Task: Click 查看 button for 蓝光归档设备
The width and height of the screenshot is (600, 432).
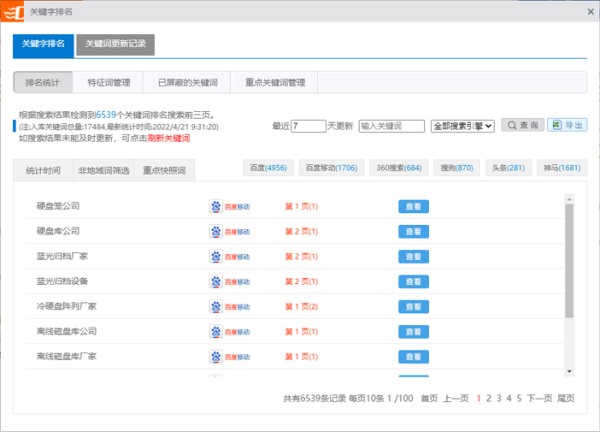Action: pyautogui.click(x=413, y=282)
